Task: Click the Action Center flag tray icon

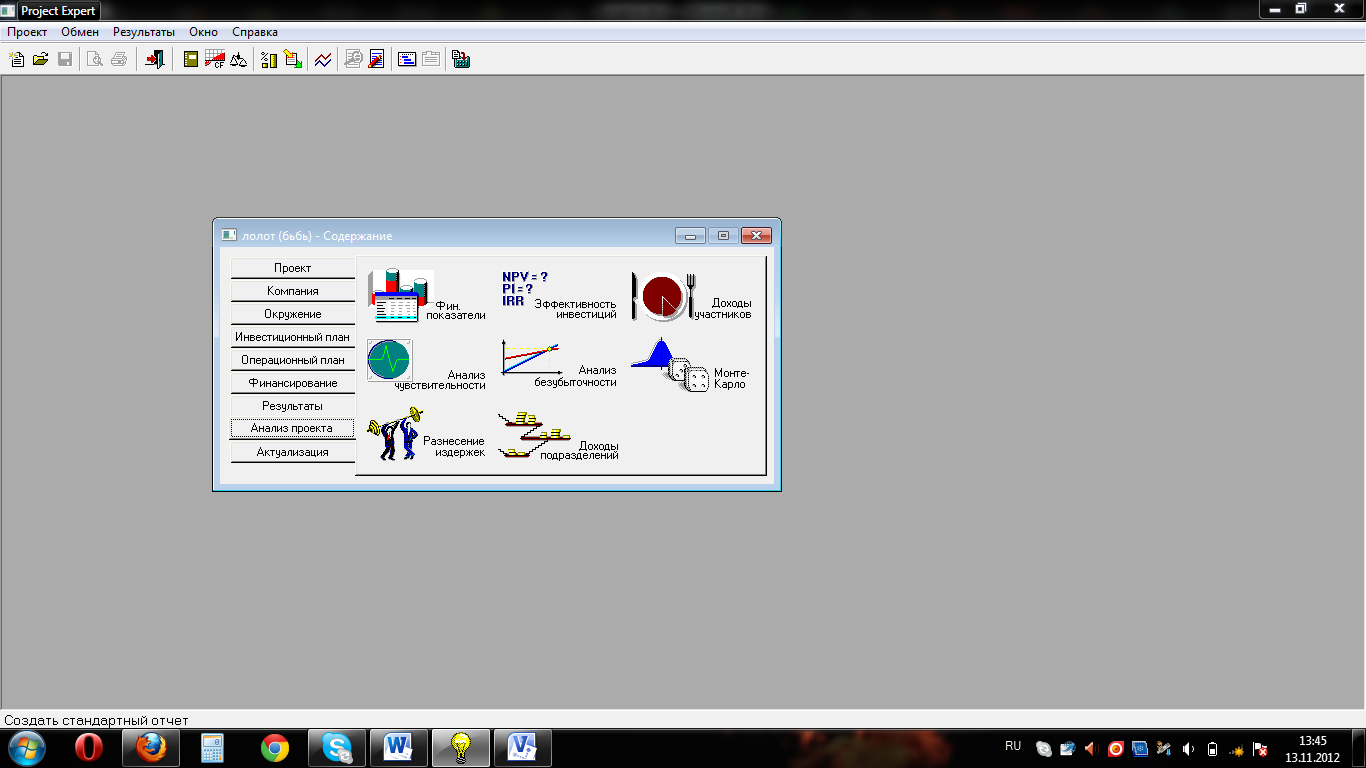Action: [x=1261, y=748]
